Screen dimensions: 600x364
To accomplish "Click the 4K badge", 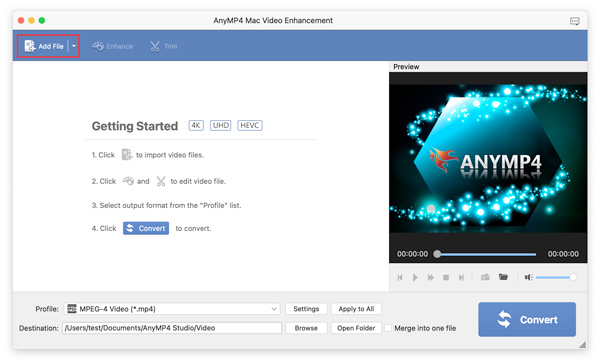I will pyautogui.click(x=196, y=125).
